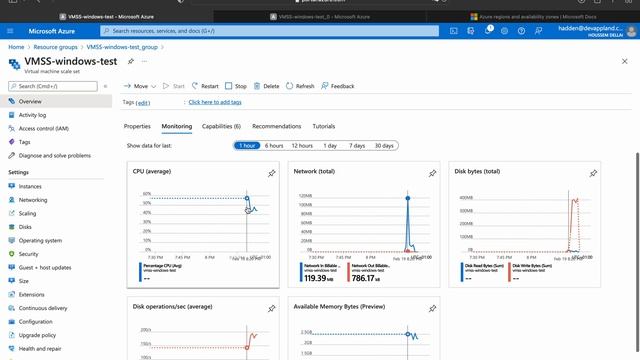
Task: Pin VMSS-windows-test to dashboard
Action: click(131, 61)
